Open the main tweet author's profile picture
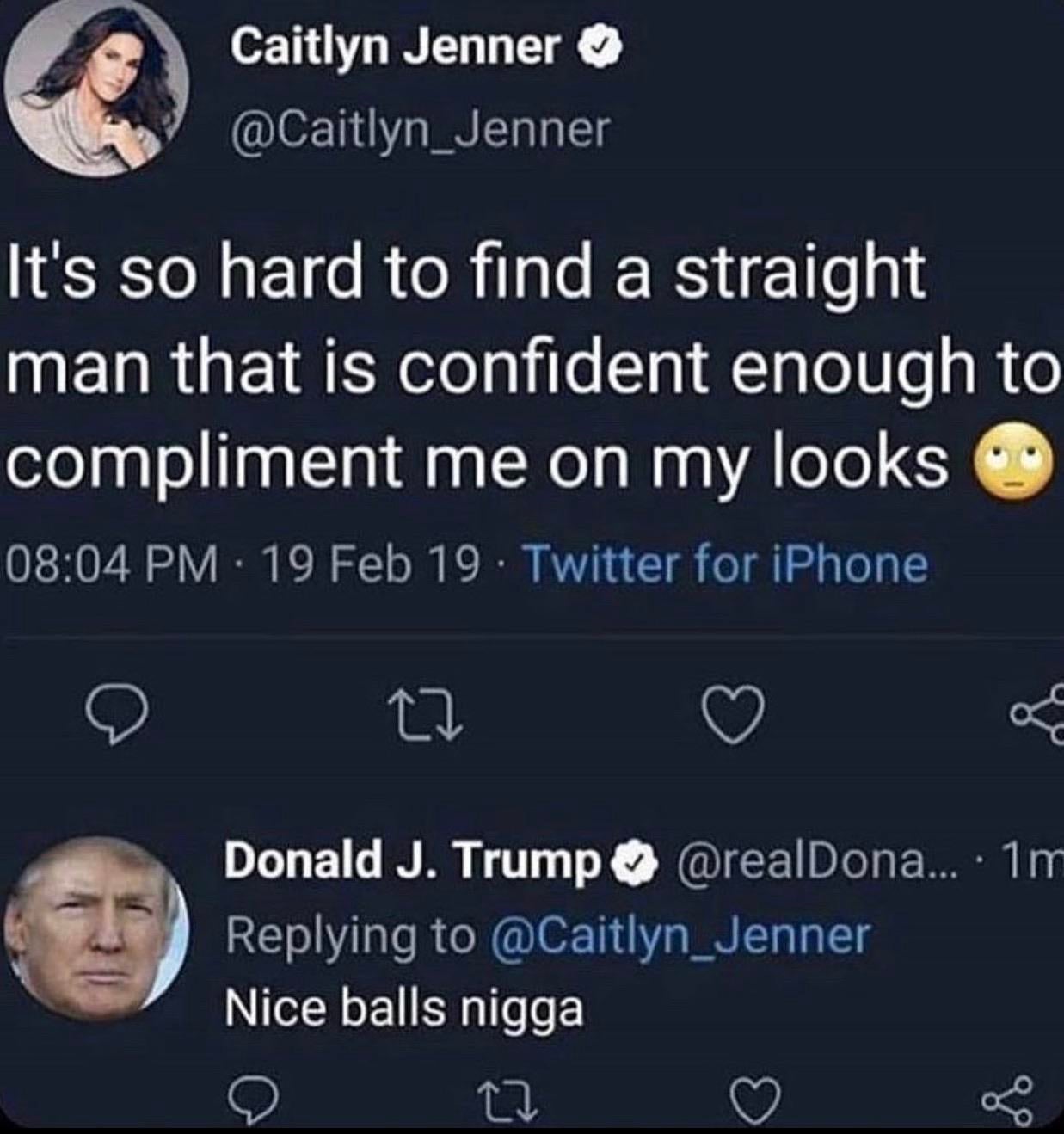 point(96,88)
